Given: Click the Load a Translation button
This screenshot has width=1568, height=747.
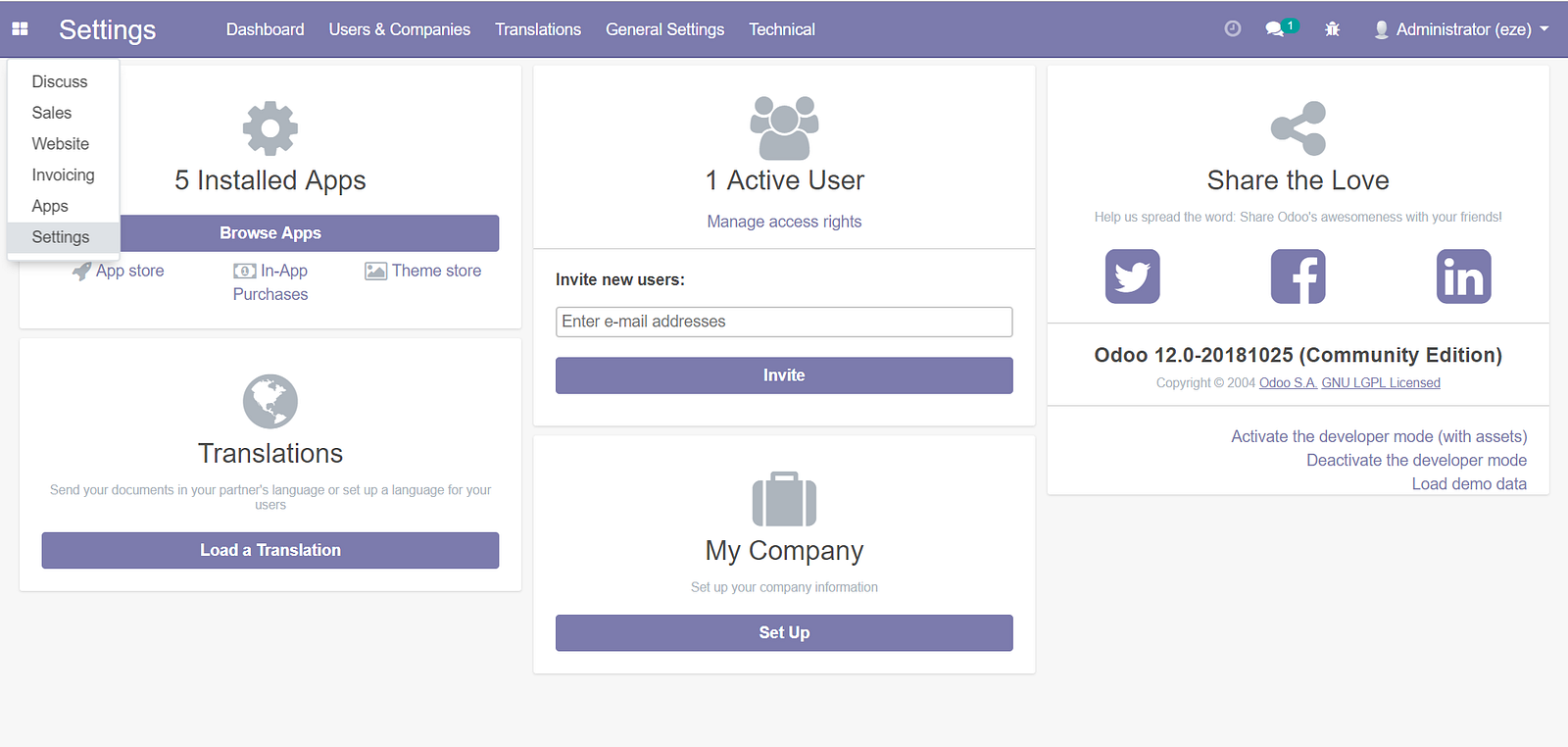Looking at the screenshot, I should [270, 550].
